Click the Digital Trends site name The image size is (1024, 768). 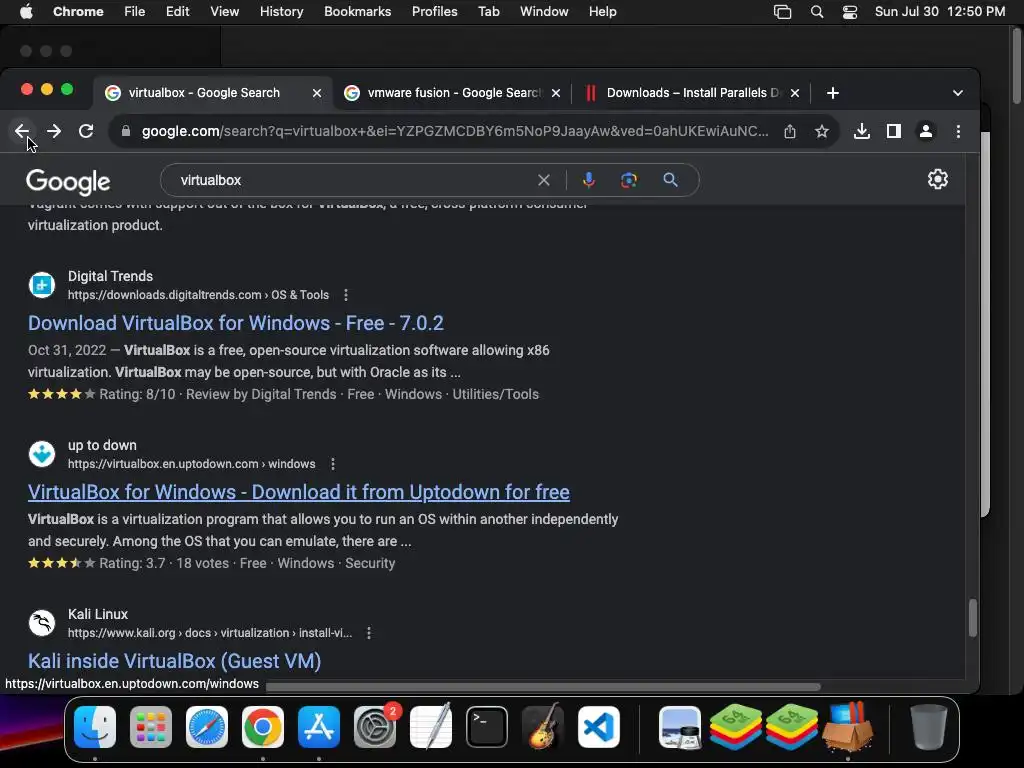click(110, 276)
